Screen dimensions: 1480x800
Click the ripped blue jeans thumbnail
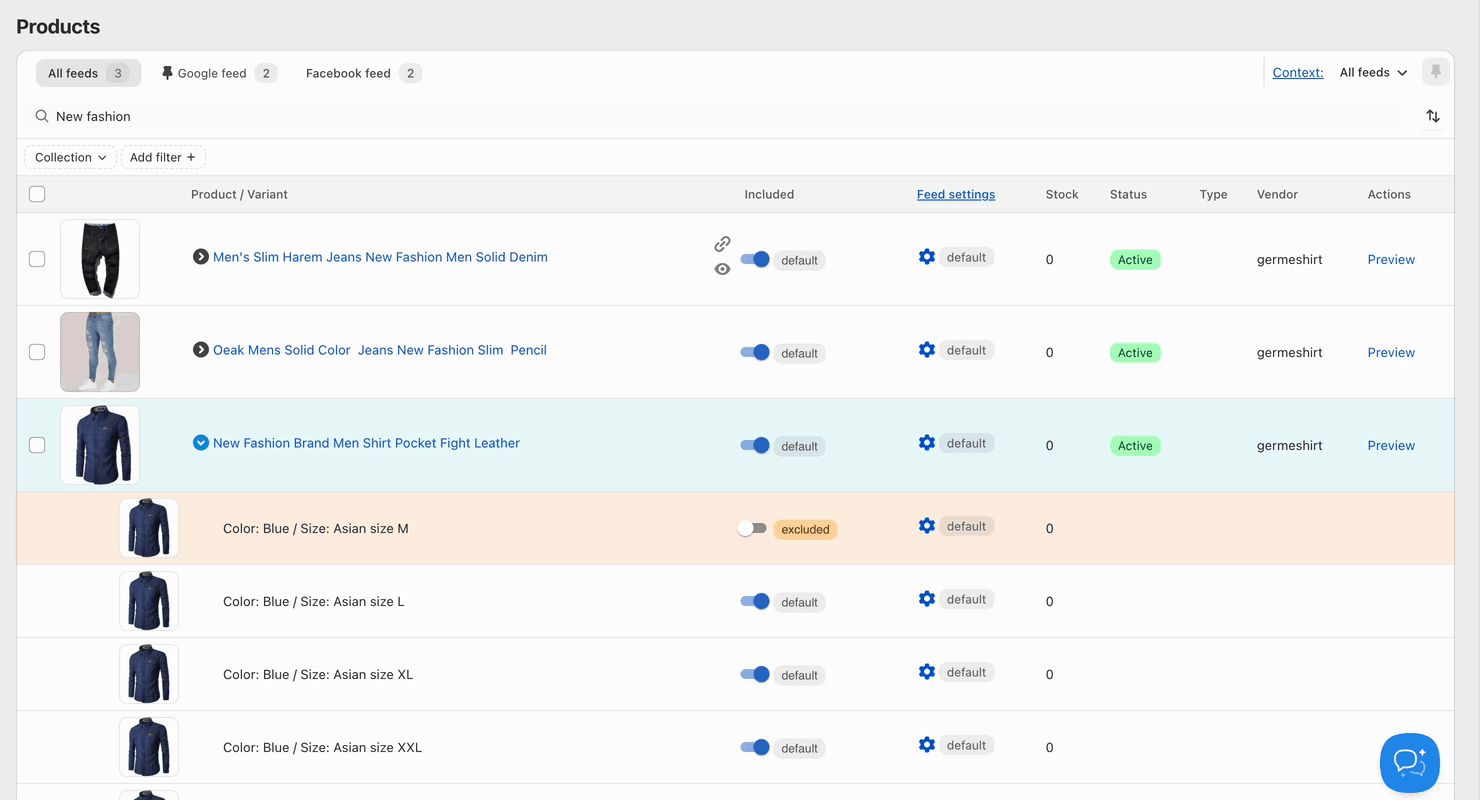coord(100,352)
